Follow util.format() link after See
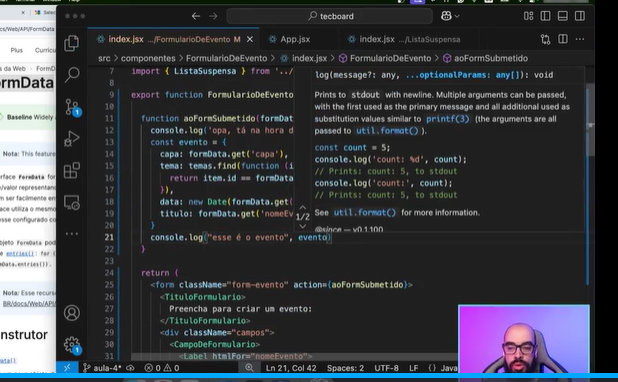The width and height of the screenshot is (618, 382). point(365,212)
